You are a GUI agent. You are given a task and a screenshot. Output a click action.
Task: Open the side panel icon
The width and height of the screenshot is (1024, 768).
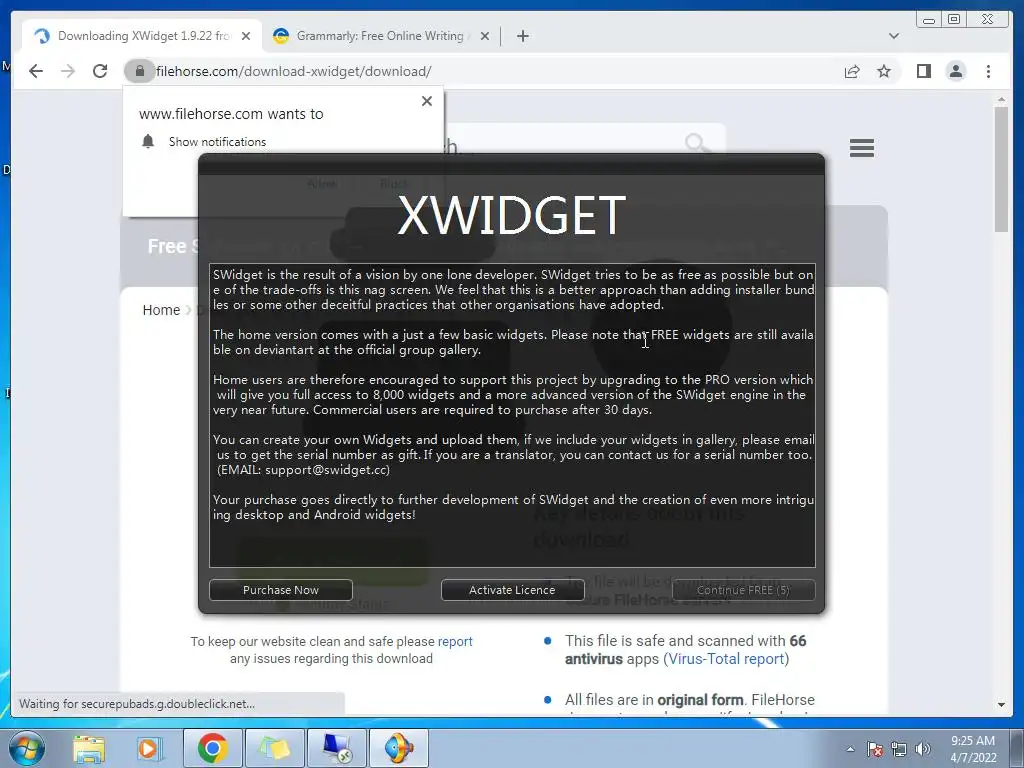click(923, 71)
